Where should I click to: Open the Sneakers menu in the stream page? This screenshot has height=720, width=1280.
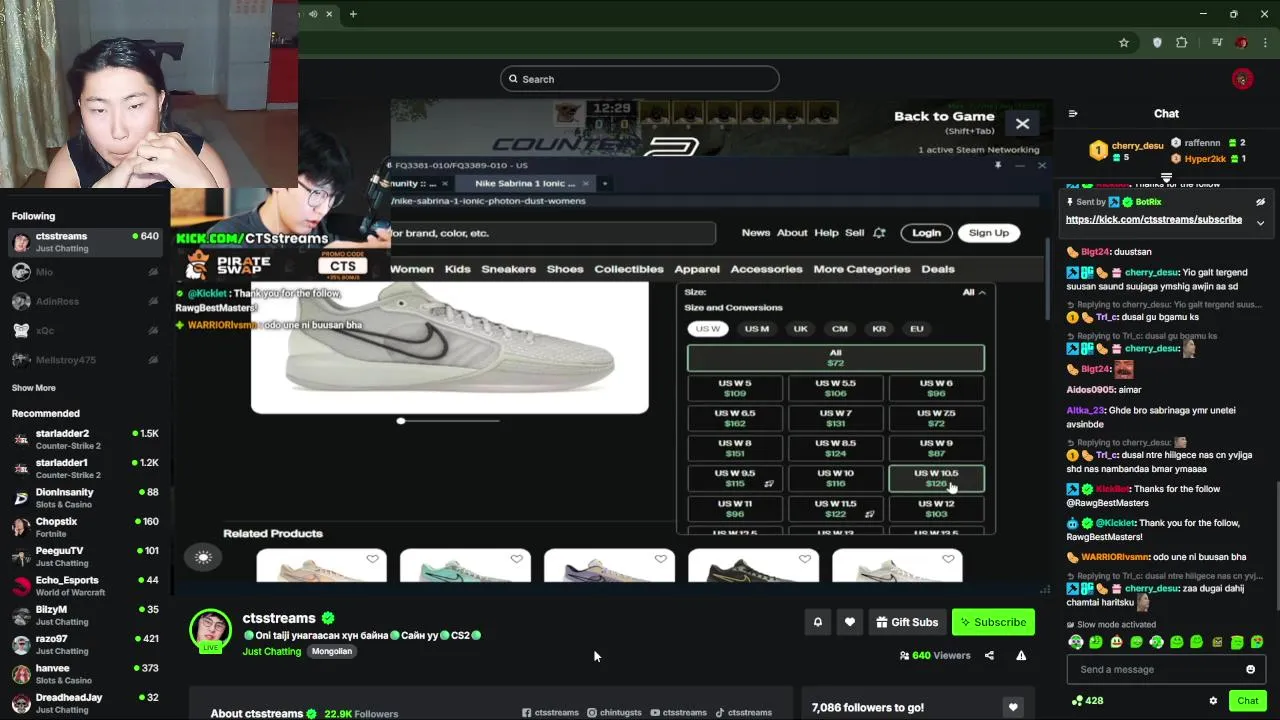point(508,269)
